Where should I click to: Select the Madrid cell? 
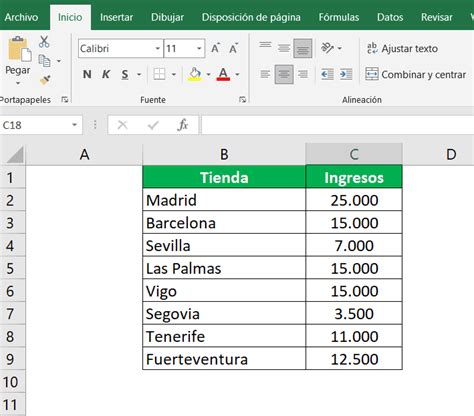pyautogui.click(x=224, y=200)
